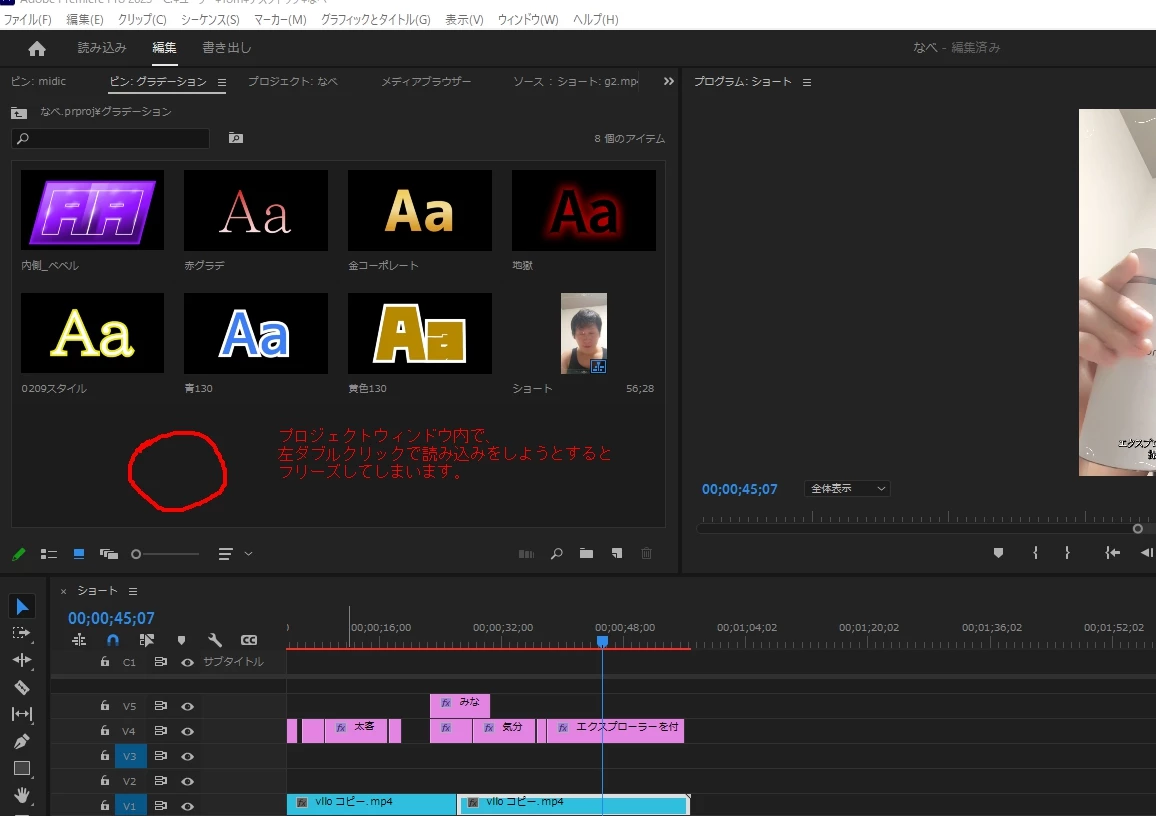Click Go to In point button
Viewport: 1156px width, 816px height.
1113,553
